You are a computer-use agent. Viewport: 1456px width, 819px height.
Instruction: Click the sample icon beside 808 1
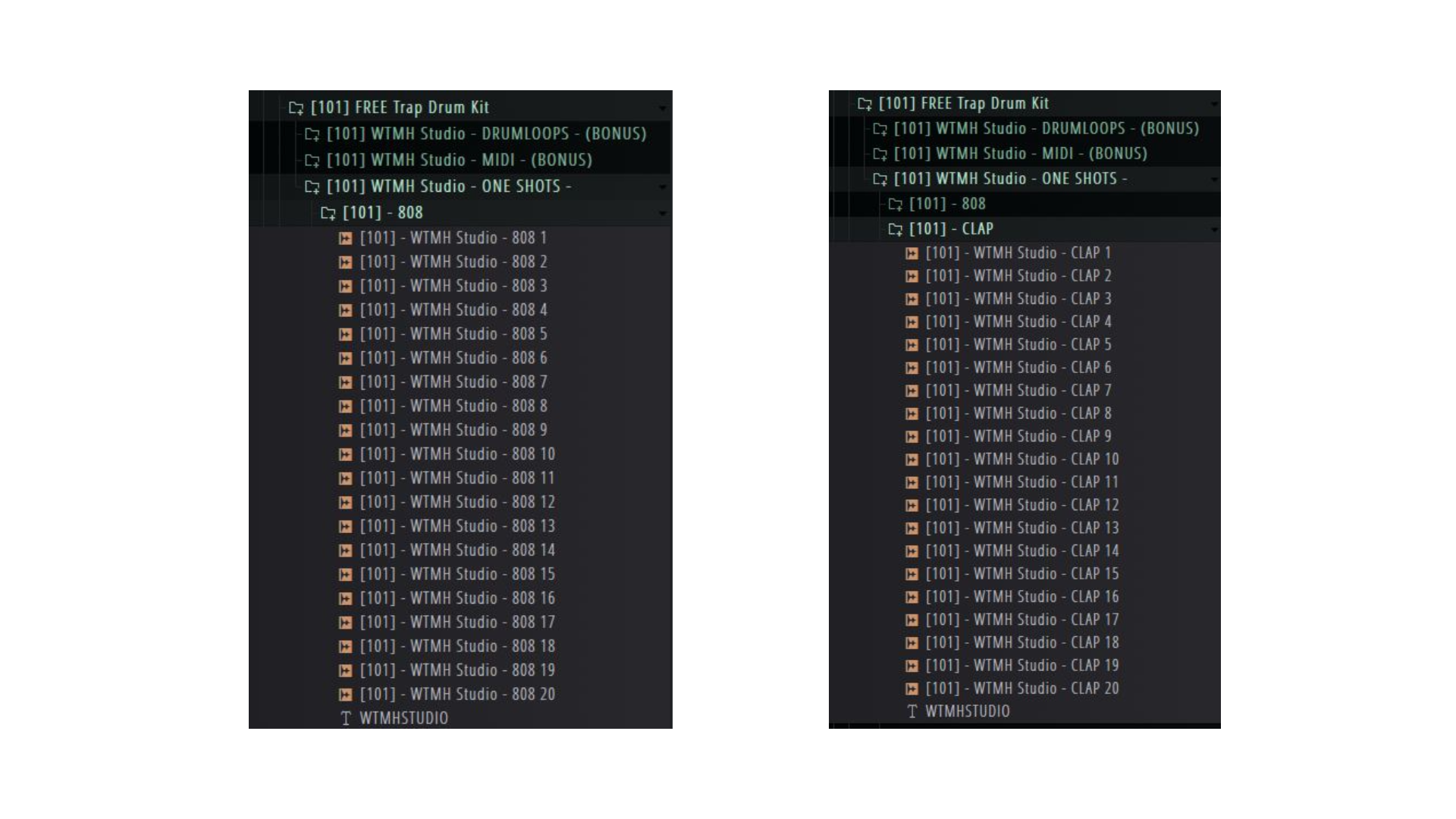pos(345,238)
